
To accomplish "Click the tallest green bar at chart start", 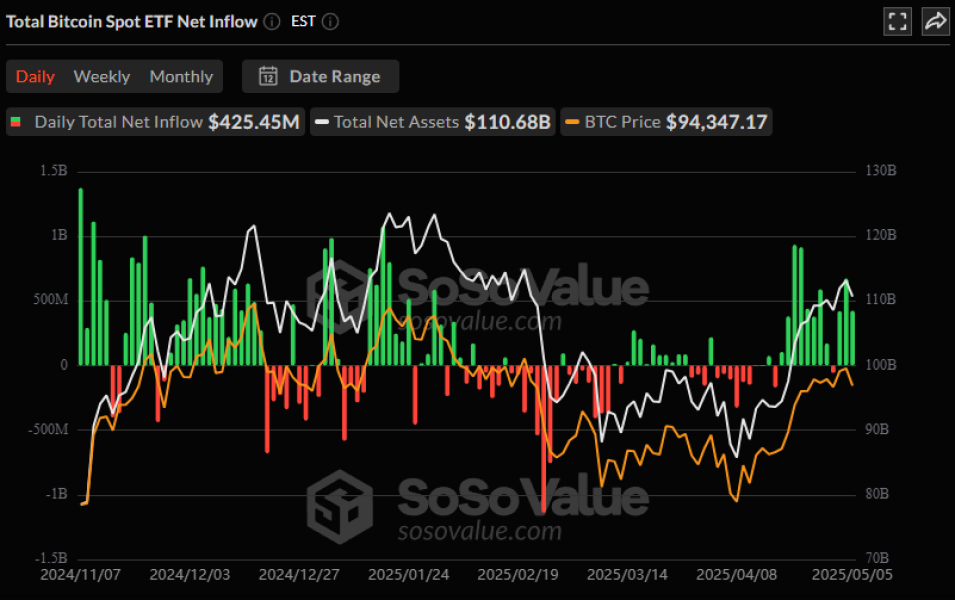I will pos(81,275).
